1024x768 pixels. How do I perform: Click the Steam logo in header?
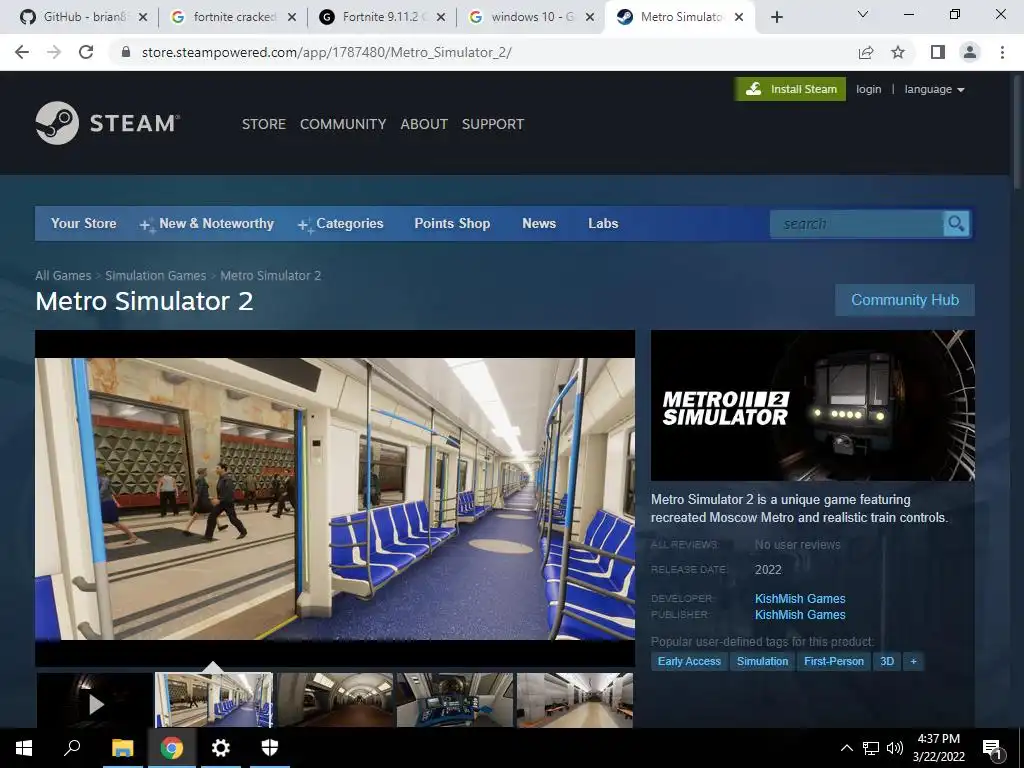click(108, 123)
